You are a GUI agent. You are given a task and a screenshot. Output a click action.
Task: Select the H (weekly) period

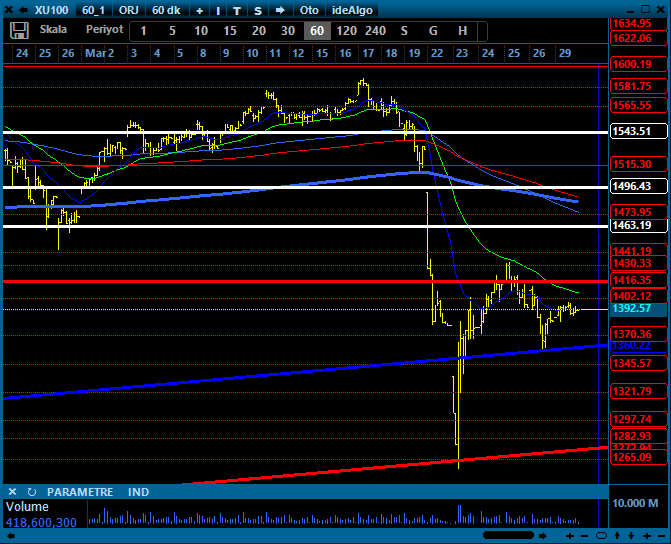click(462, 31)
